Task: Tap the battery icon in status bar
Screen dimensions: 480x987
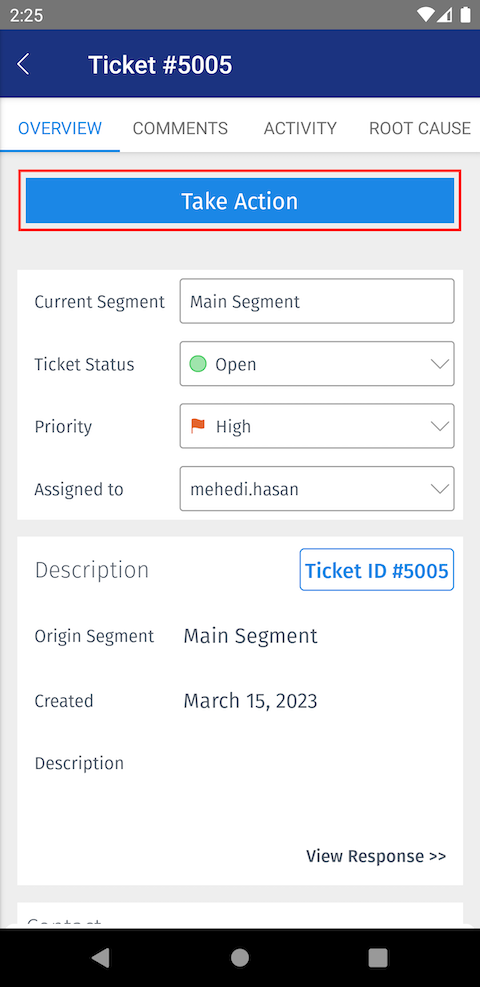Action: pyautogui.click(x=464, y=14)
